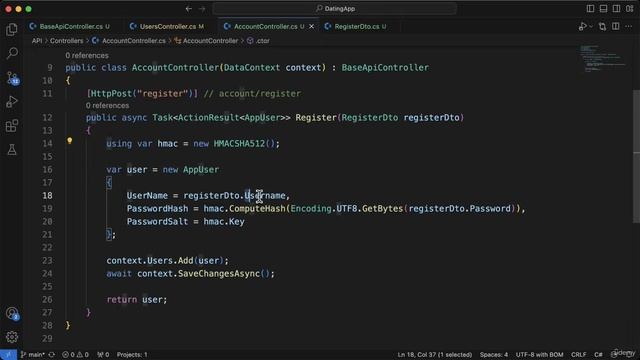Open the Accounts menu icon
The width and height of the screenshot is (640, 360).
point(12,313)
